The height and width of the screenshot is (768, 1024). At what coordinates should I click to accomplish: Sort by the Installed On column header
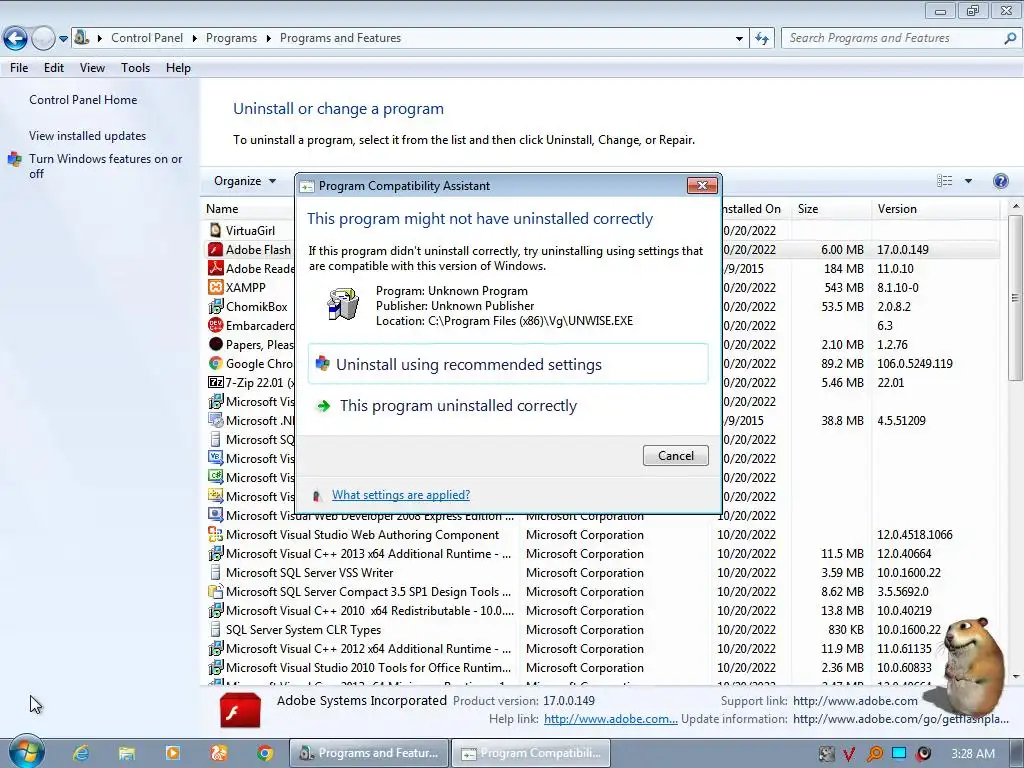tap(751, 208)
